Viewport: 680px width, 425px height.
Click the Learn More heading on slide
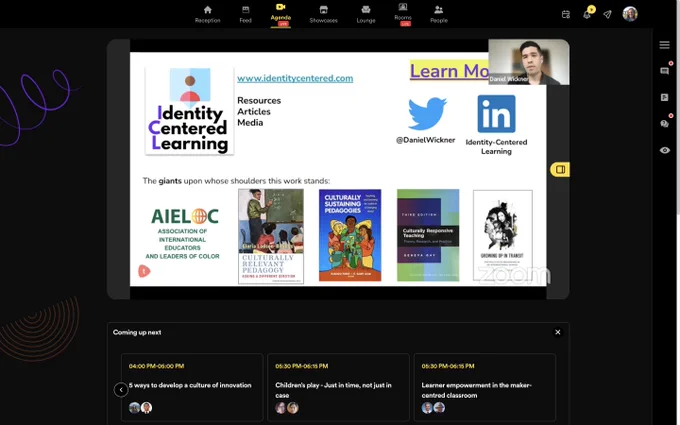coord(449,71)
